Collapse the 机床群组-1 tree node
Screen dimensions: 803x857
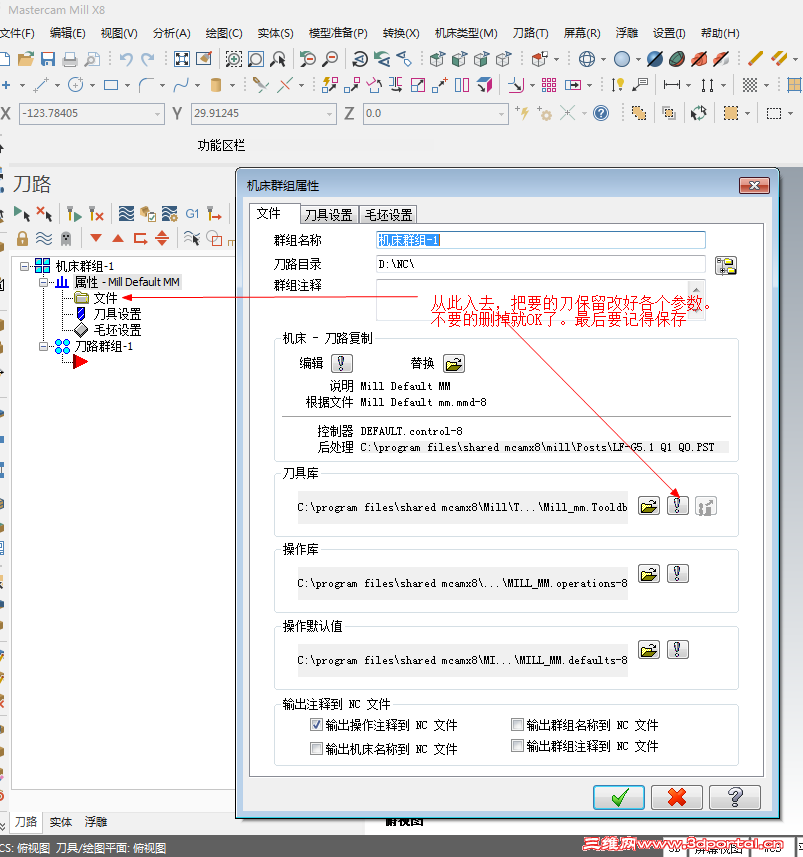25,266
